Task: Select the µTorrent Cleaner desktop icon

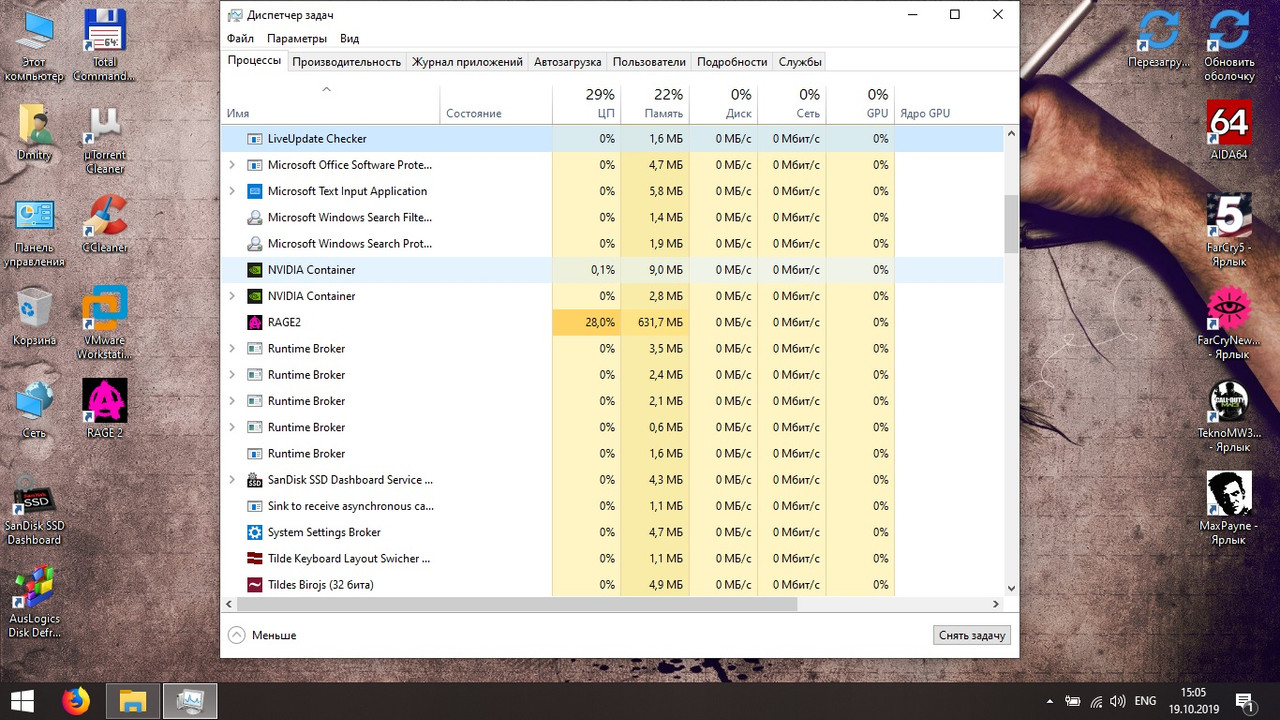Action: coord(104,140)
